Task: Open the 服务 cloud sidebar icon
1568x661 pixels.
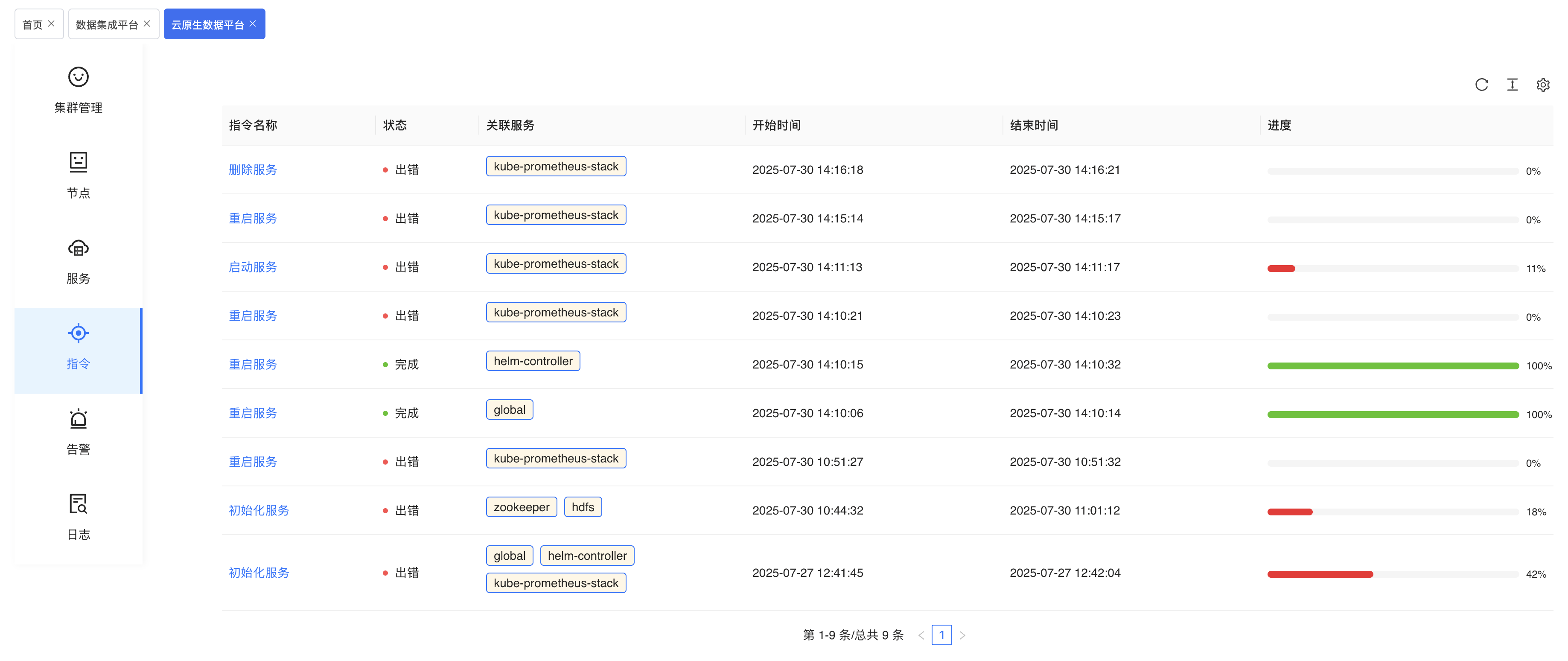Action: point(78,248)
